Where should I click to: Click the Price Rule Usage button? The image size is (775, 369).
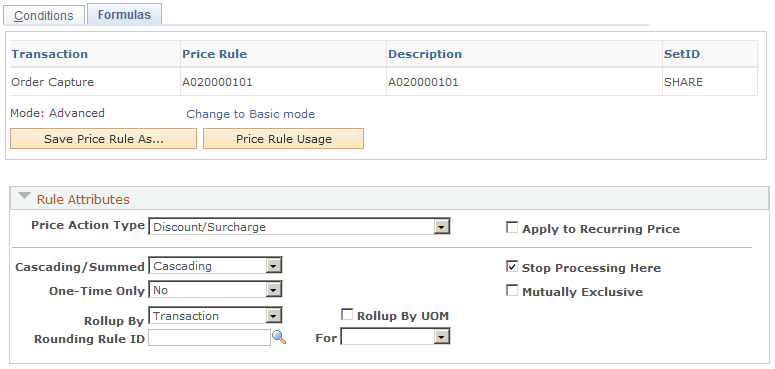point(284,139)
